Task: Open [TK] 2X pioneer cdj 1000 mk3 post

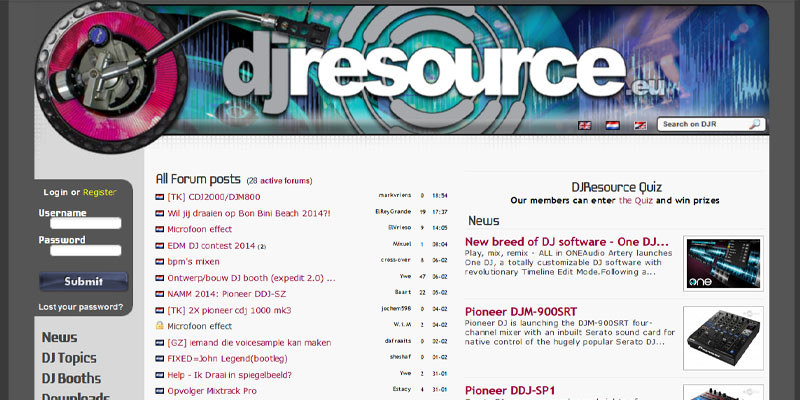Action: coord(229,310)
